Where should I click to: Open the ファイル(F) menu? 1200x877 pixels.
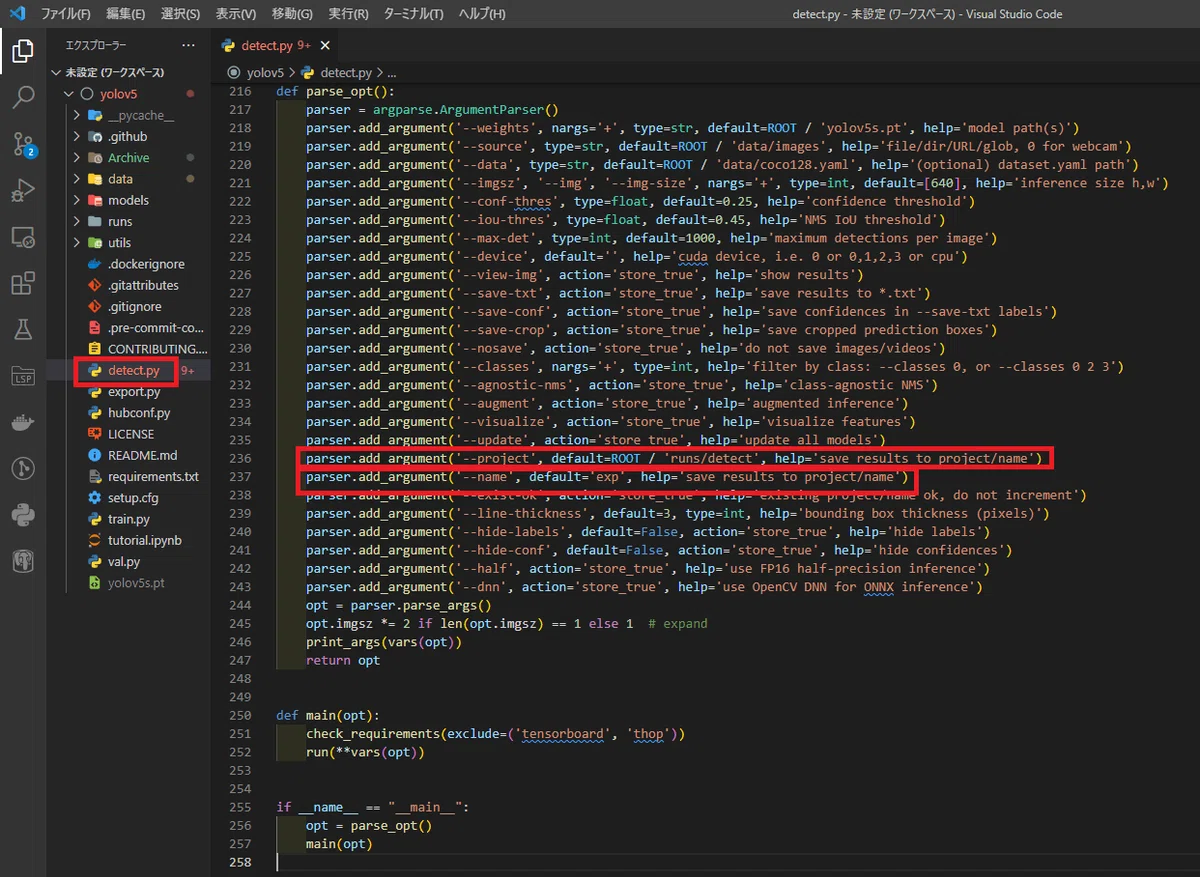(x=65, y=14)
